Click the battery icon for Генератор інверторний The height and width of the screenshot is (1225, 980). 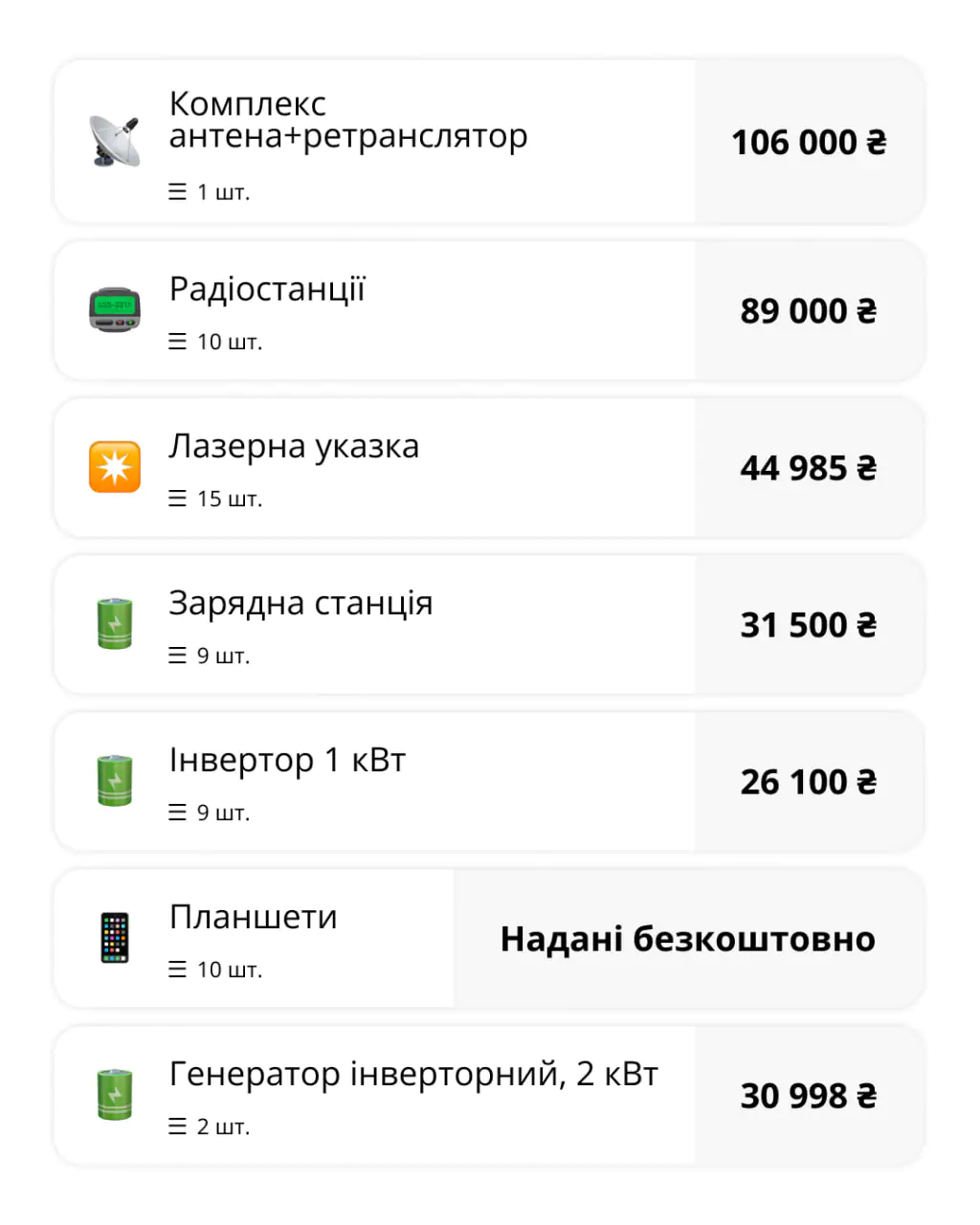[115, 1095]
